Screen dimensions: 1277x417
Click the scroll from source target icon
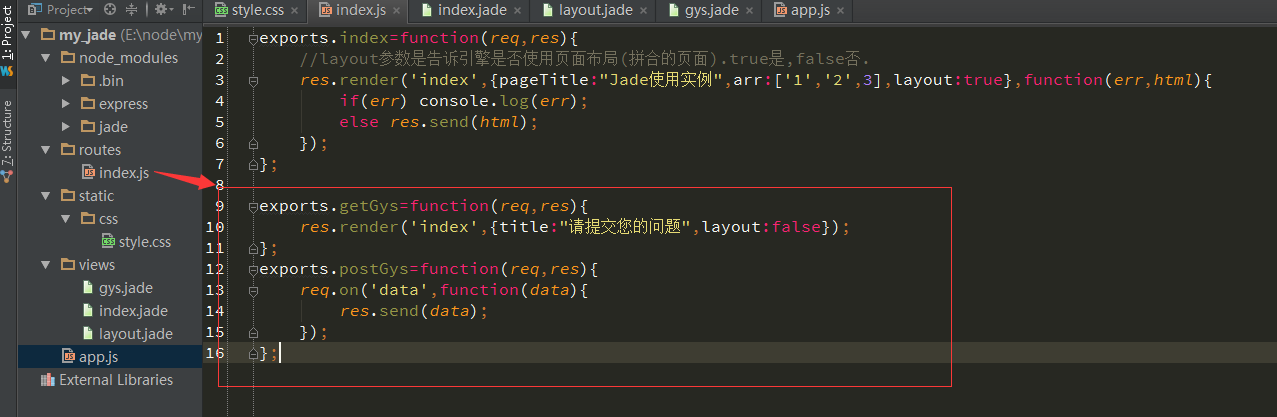coord(110,10)
